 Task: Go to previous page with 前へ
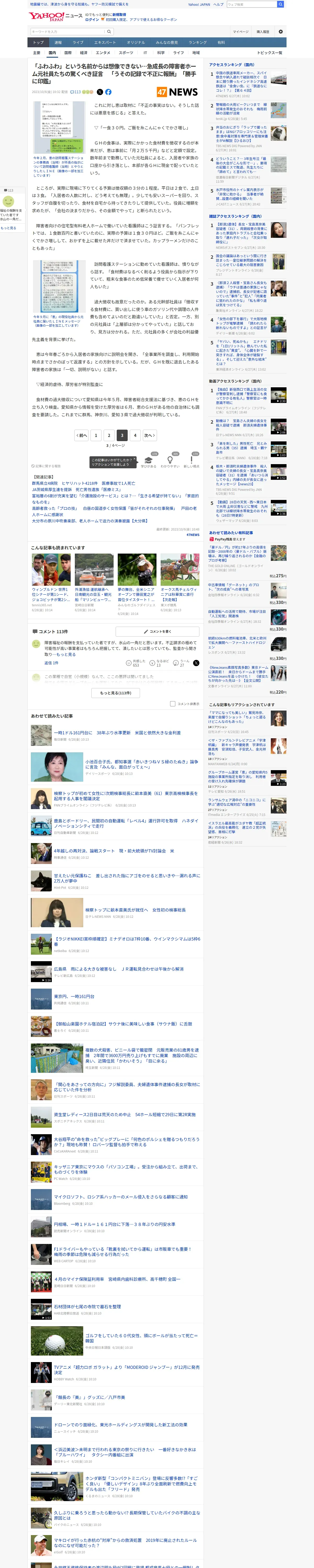(81, 435)
